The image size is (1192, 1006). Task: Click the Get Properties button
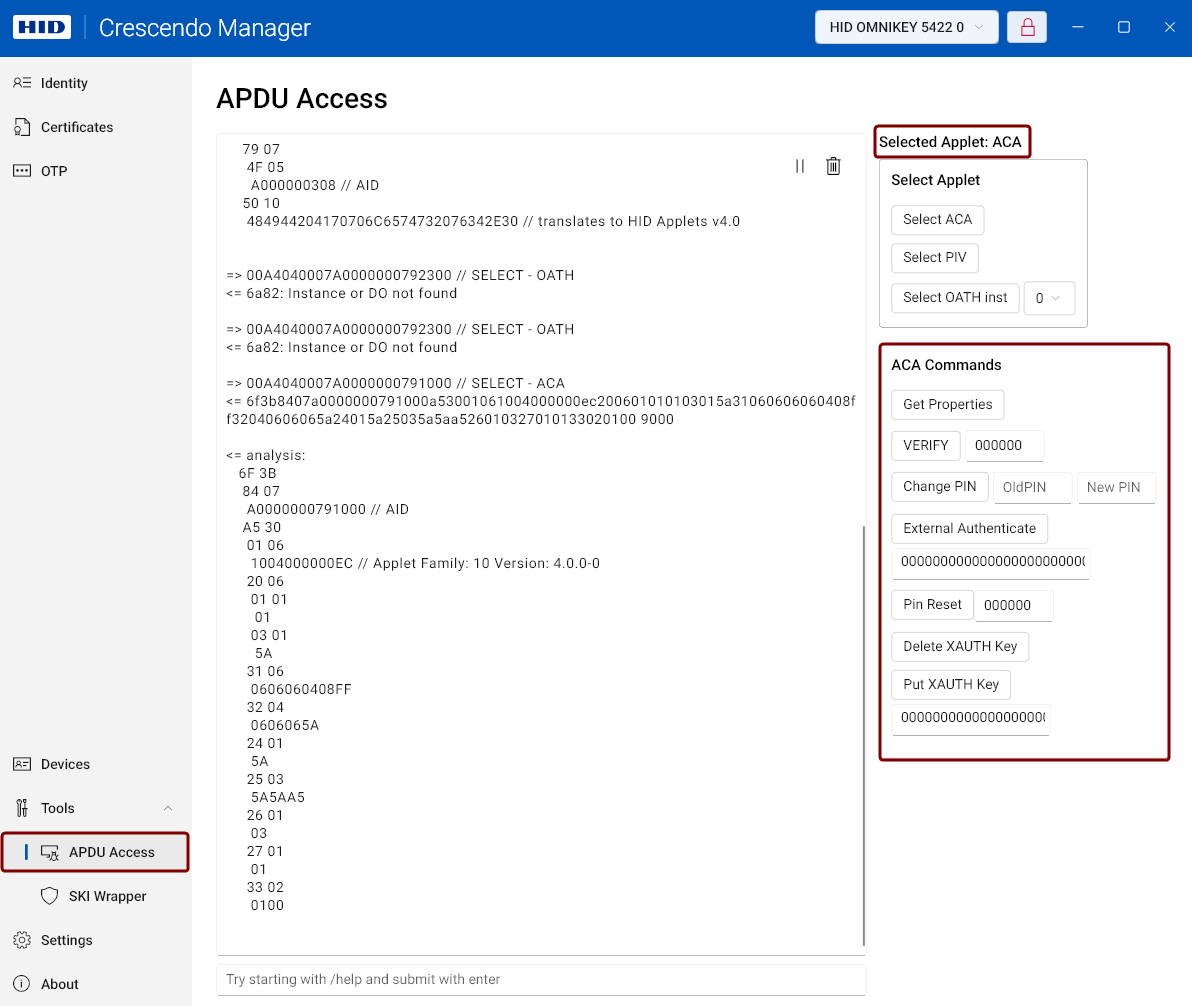click(947, 405)
